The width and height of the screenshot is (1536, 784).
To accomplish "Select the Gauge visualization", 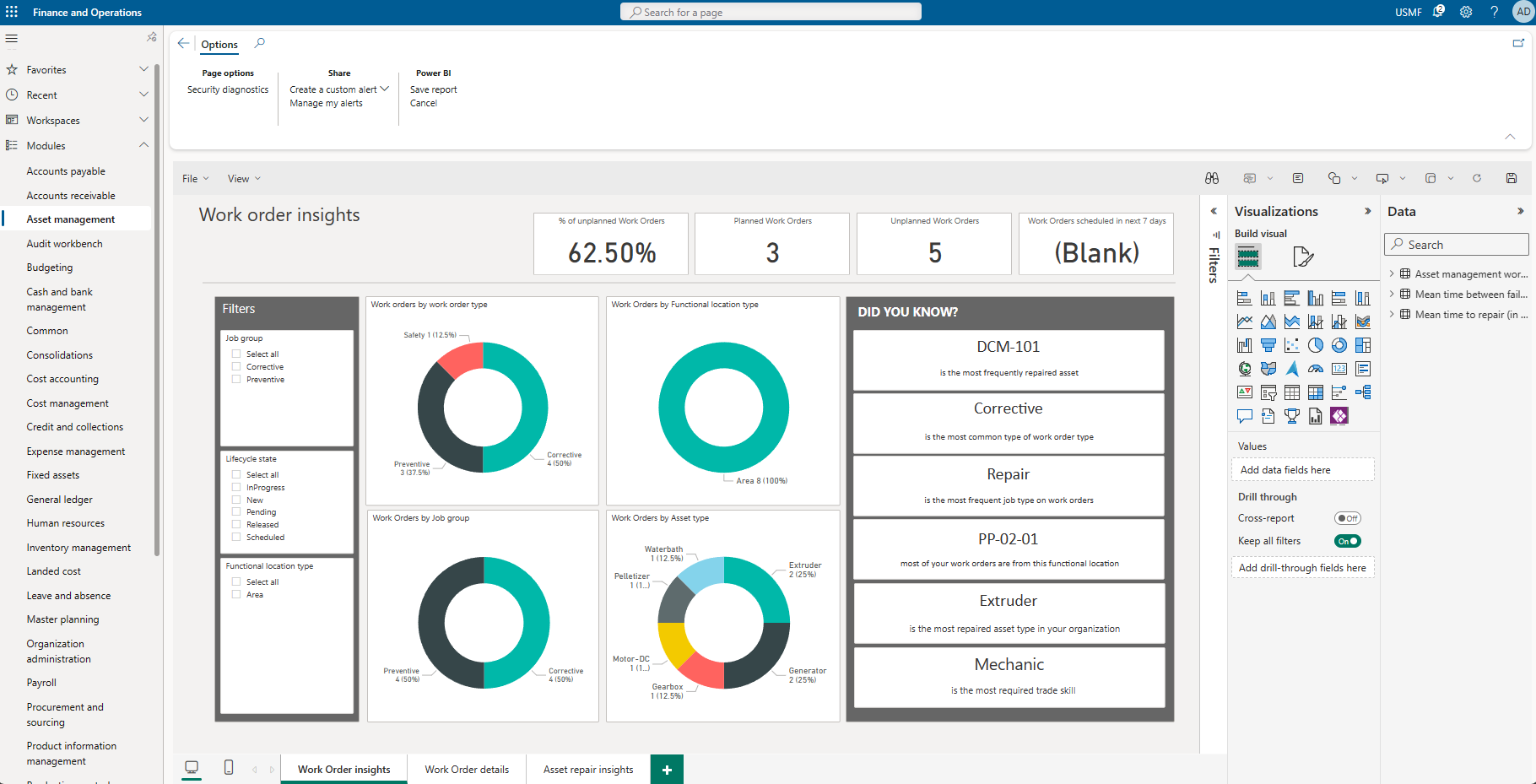I will click(x=1316, y=369).
